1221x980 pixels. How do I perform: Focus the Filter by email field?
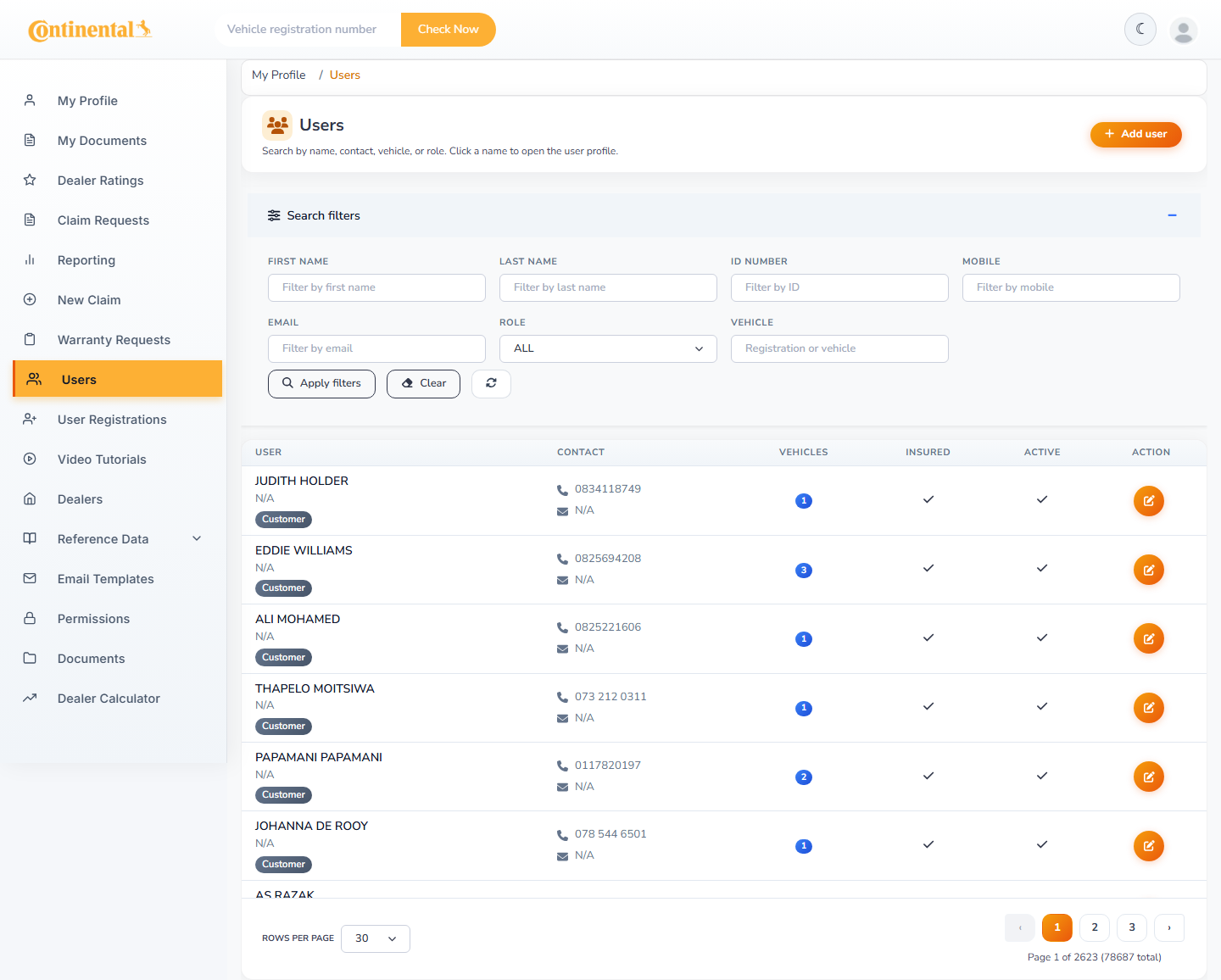coord(376,348)
